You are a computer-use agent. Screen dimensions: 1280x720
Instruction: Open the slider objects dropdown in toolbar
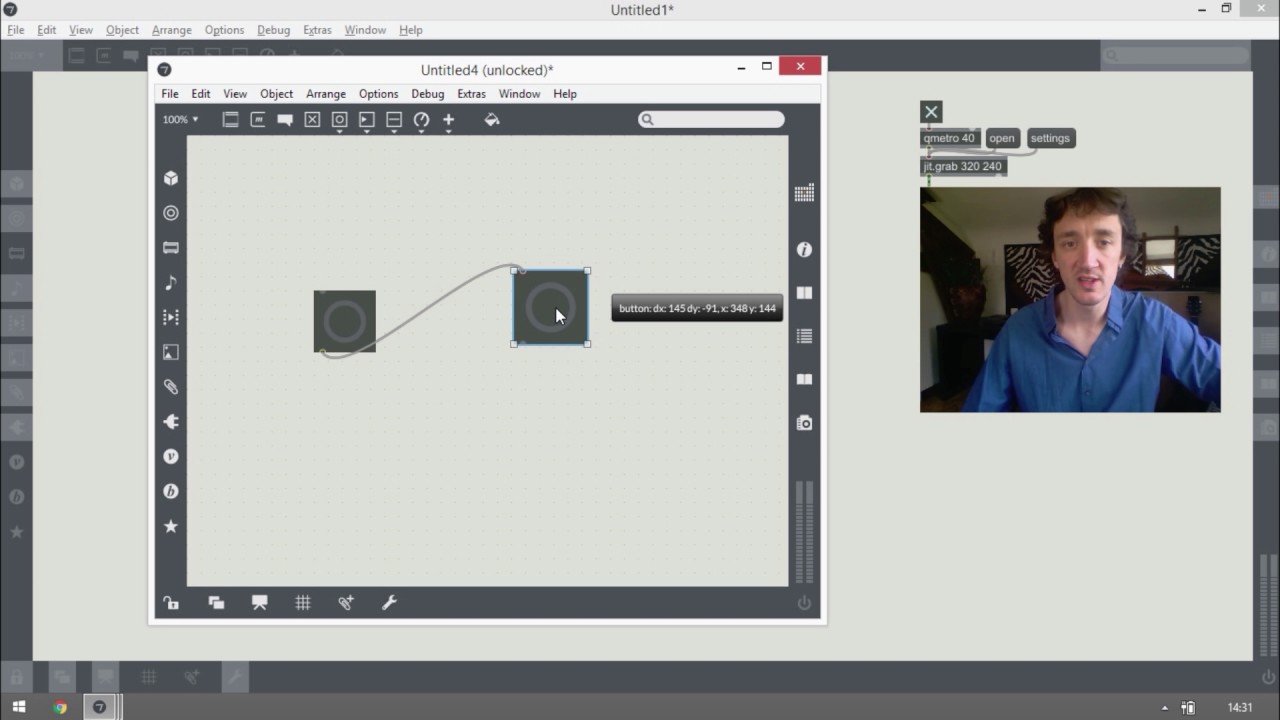pyautogui.click(x=394, y=121)
